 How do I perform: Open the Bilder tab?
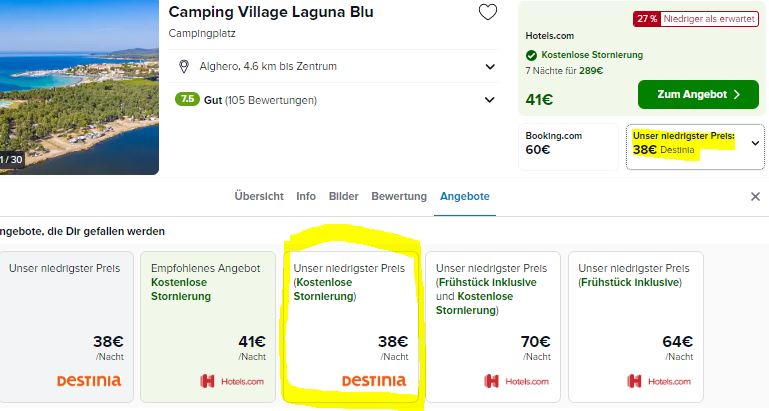(x=343, y=196)
